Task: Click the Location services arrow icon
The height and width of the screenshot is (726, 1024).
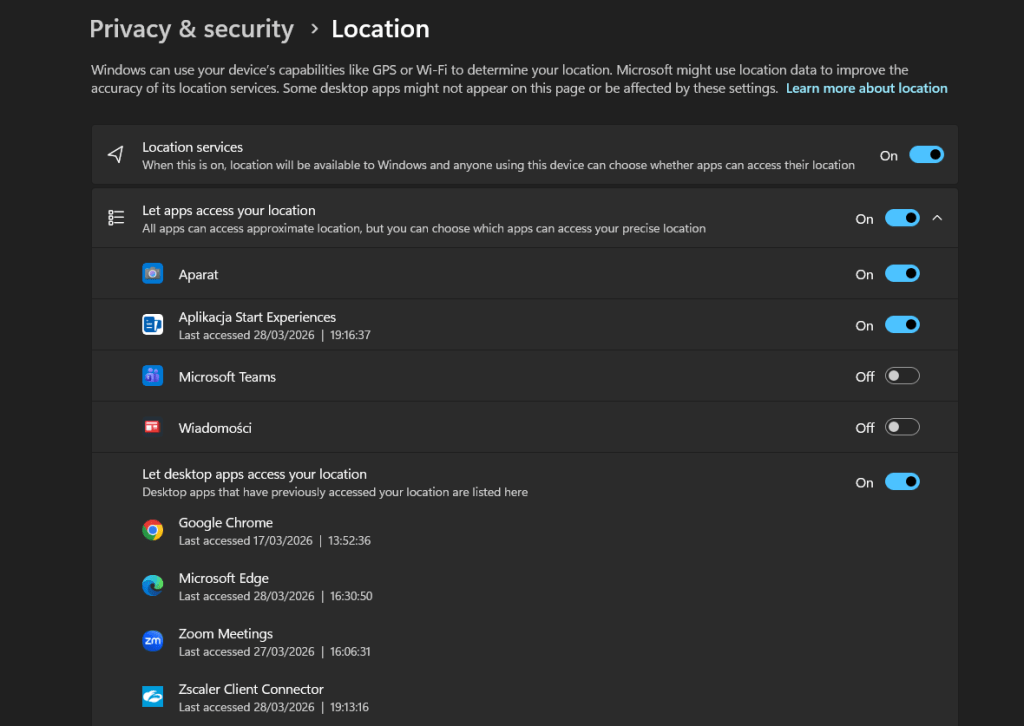Action: tap(116, 155)
